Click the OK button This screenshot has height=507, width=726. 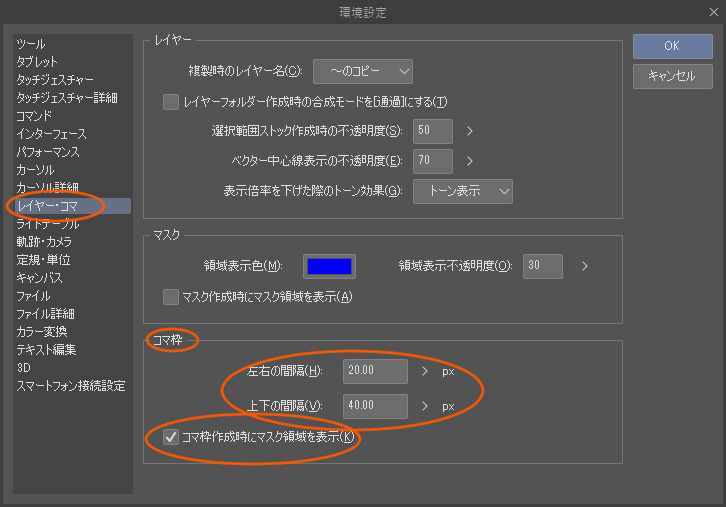click(x=671, y=46)
